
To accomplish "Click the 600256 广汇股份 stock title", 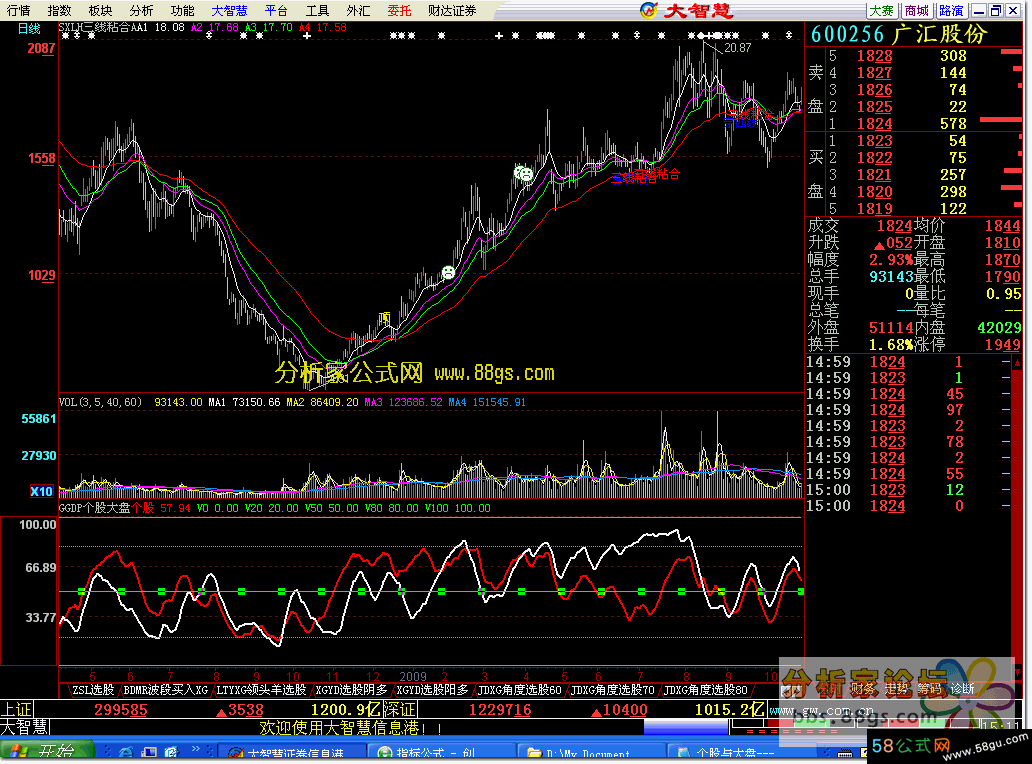I will tap(899, 34).
